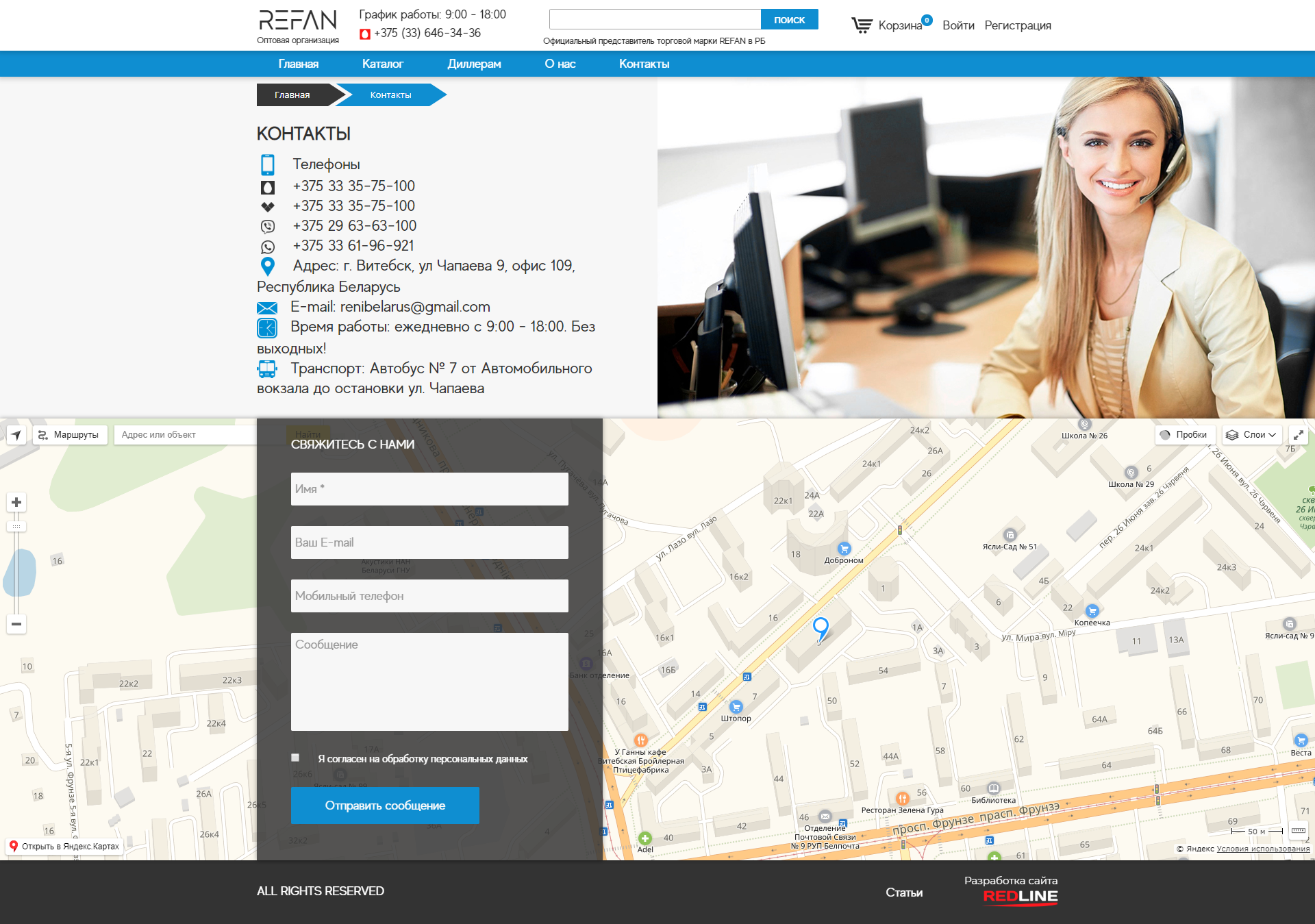Zoom out on the Yandex map
The image size is (1315, 924).
16,624
